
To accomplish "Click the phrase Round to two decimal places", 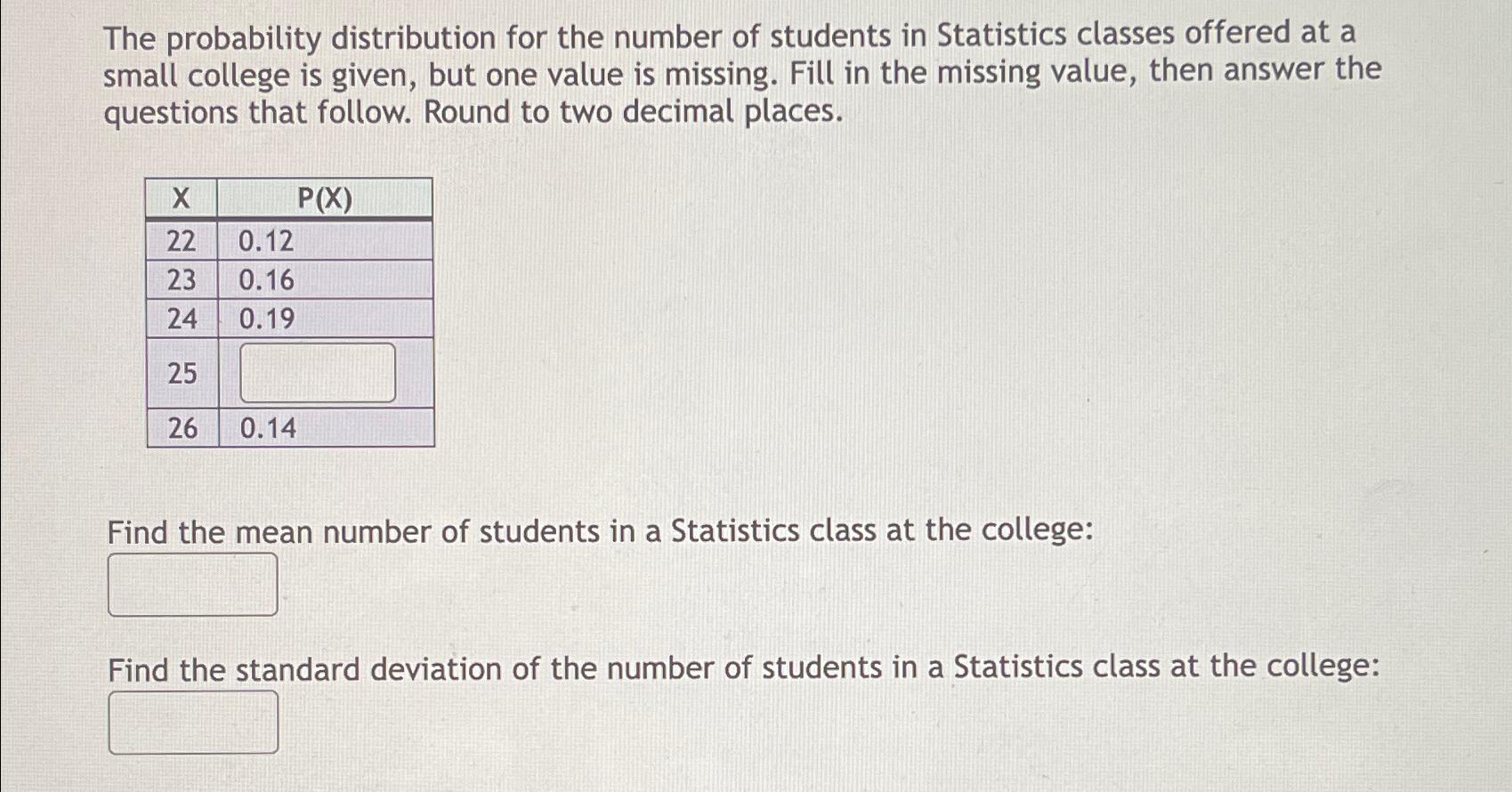I will pos(632,110).
